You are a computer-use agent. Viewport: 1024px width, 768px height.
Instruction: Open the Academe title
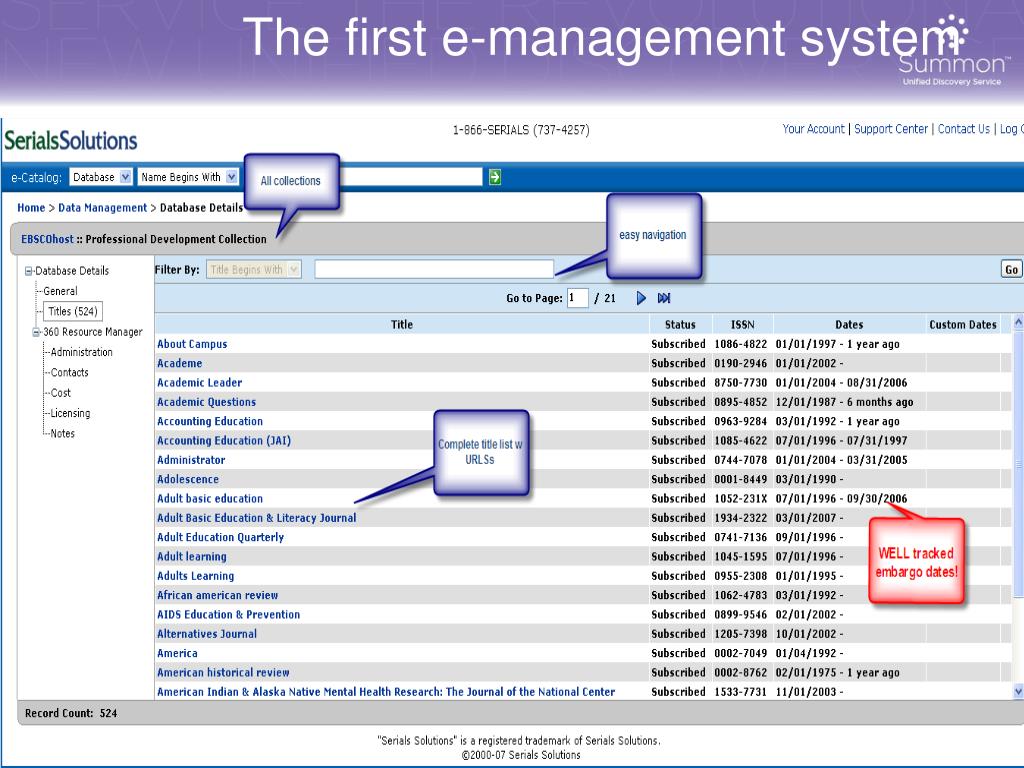[x=180, y=363]
